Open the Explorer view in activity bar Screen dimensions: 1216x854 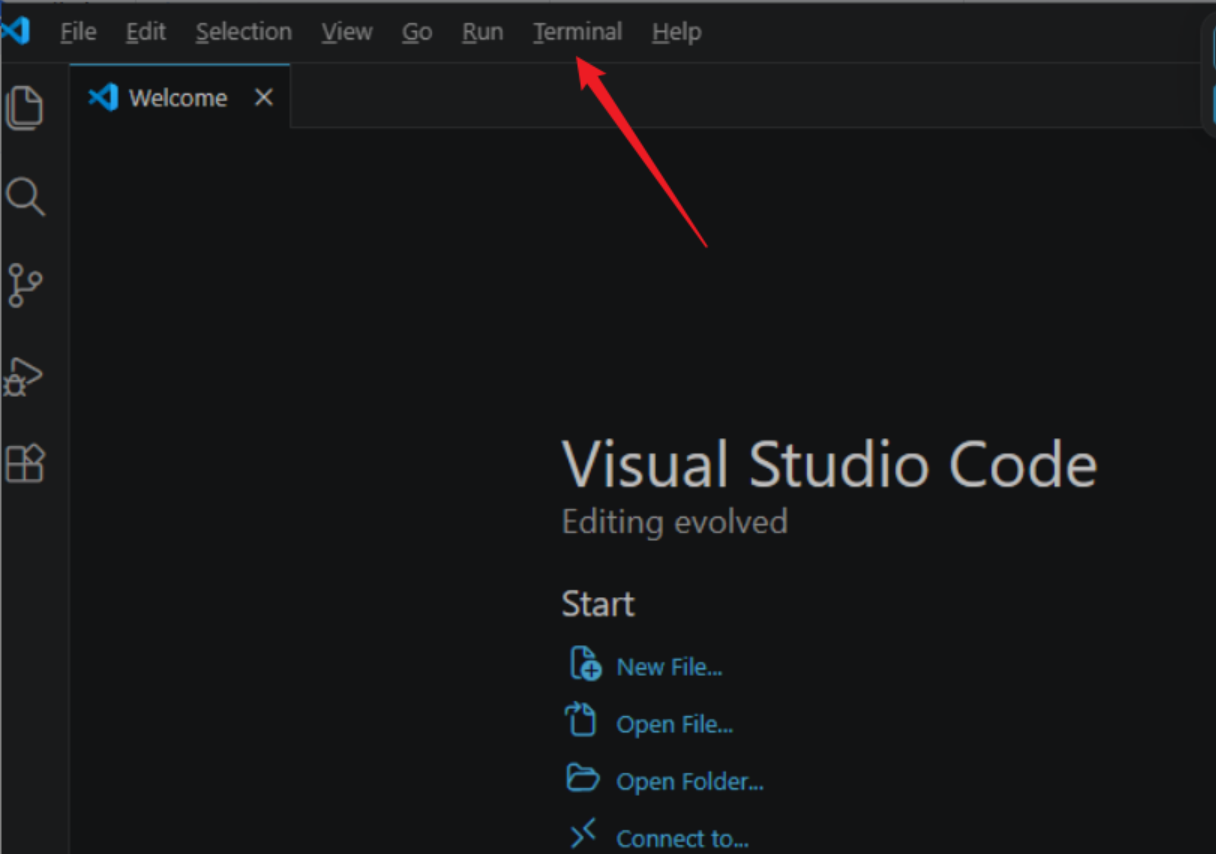(x=25, y=108)
